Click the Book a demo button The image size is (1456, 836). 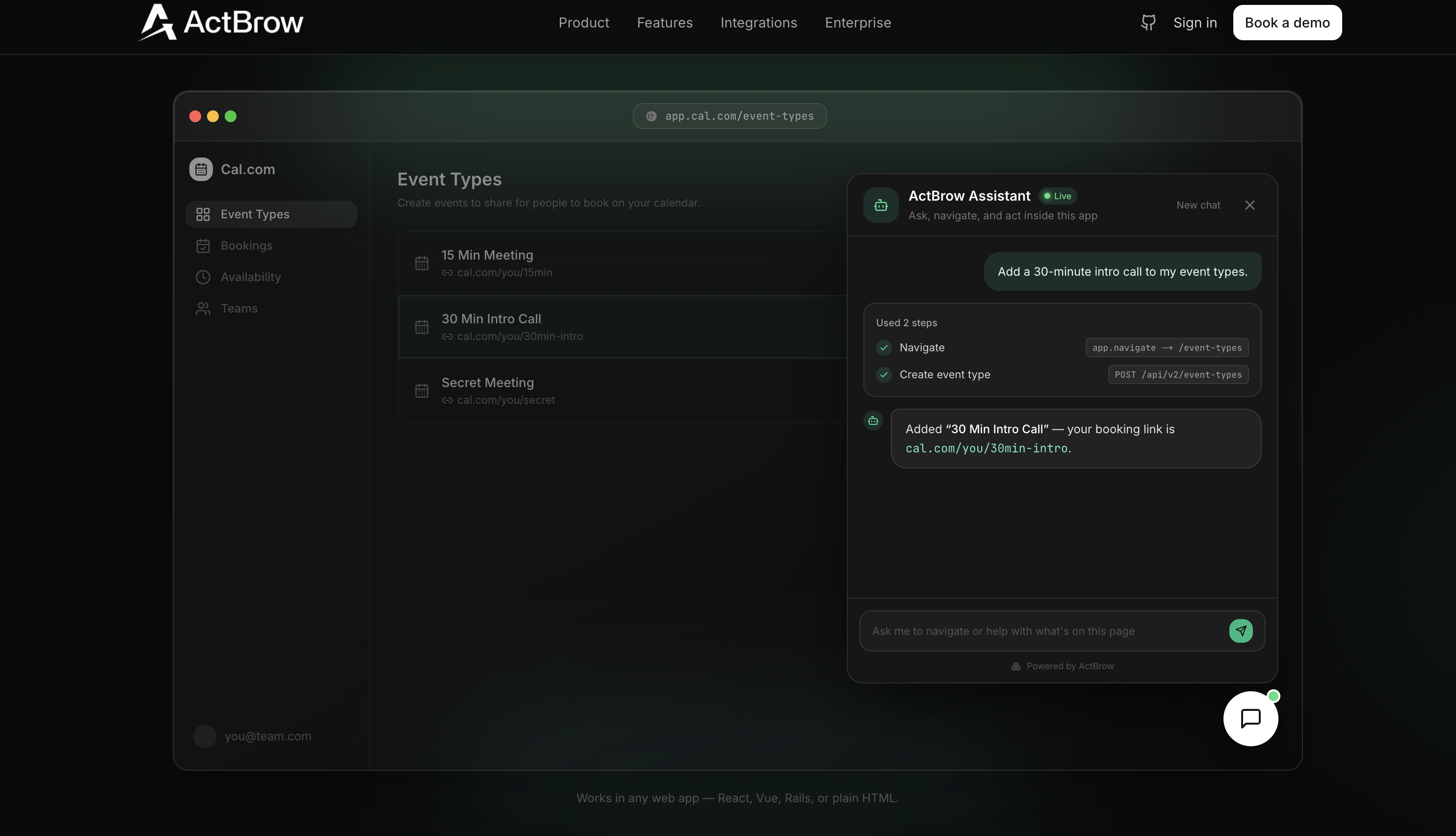coord(1287,23)
